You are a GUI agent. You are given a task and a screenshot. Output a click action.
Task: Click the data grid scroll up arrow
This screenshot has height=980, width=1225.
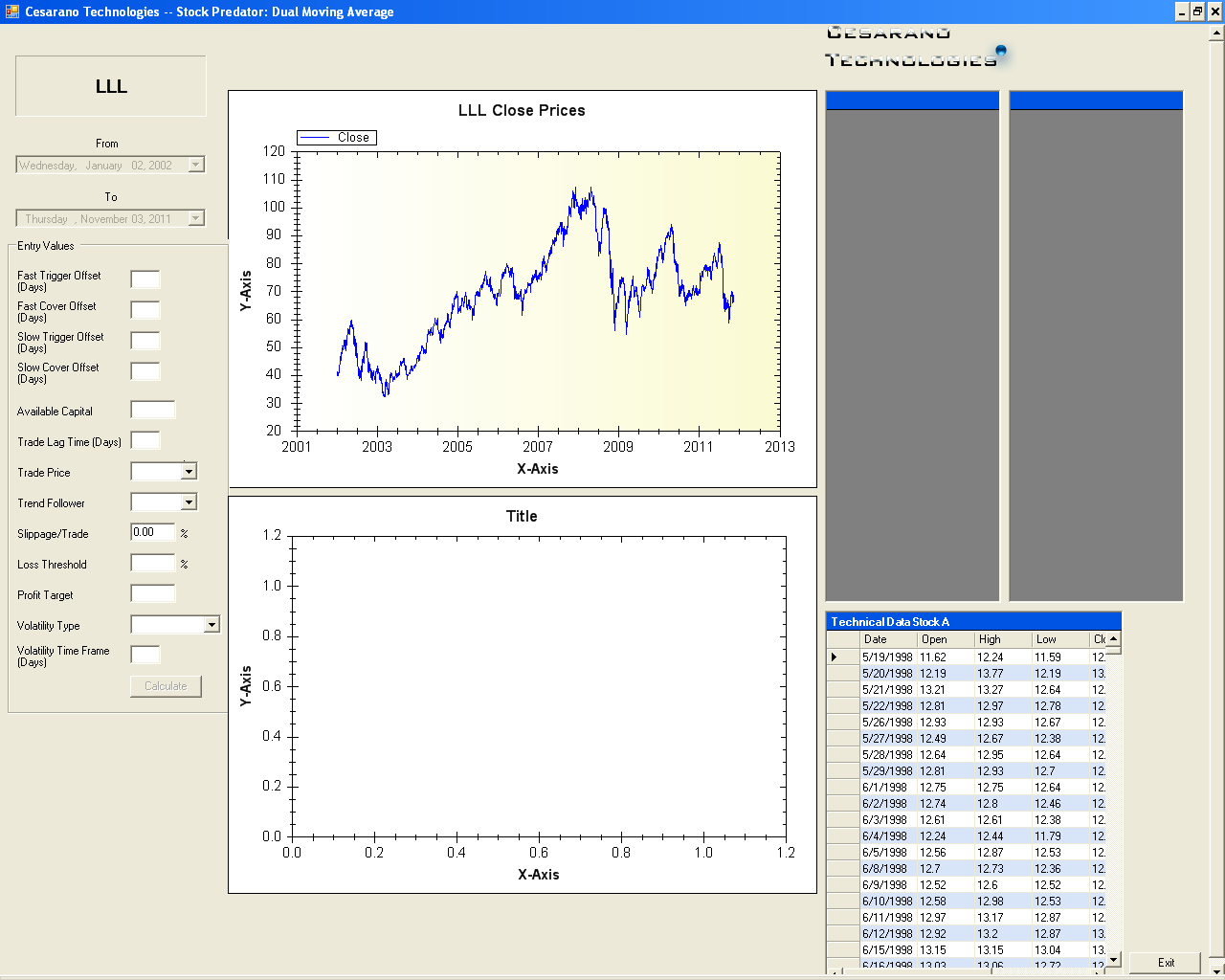[x=1113, y=639]
